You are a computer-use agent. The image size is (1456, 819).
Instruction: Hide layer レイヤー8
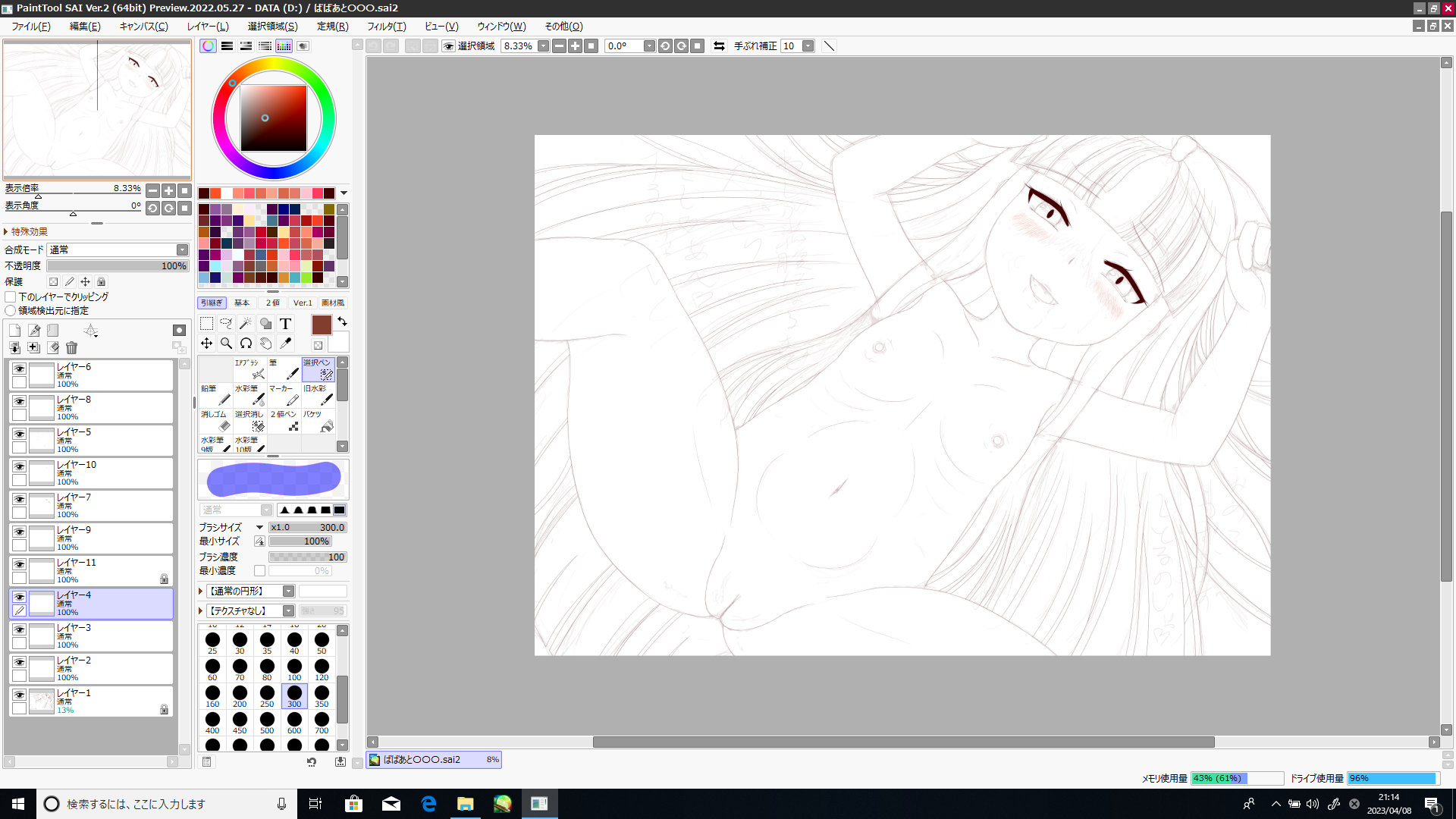tap(19, 401)
